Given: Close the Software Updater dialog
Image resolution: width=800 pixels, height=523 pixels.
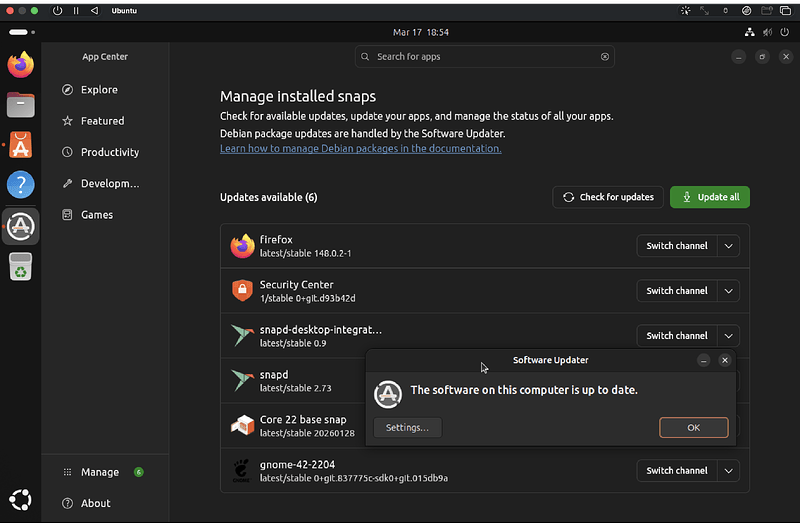Looking at the screenshot, I should (x=724, y=360).
